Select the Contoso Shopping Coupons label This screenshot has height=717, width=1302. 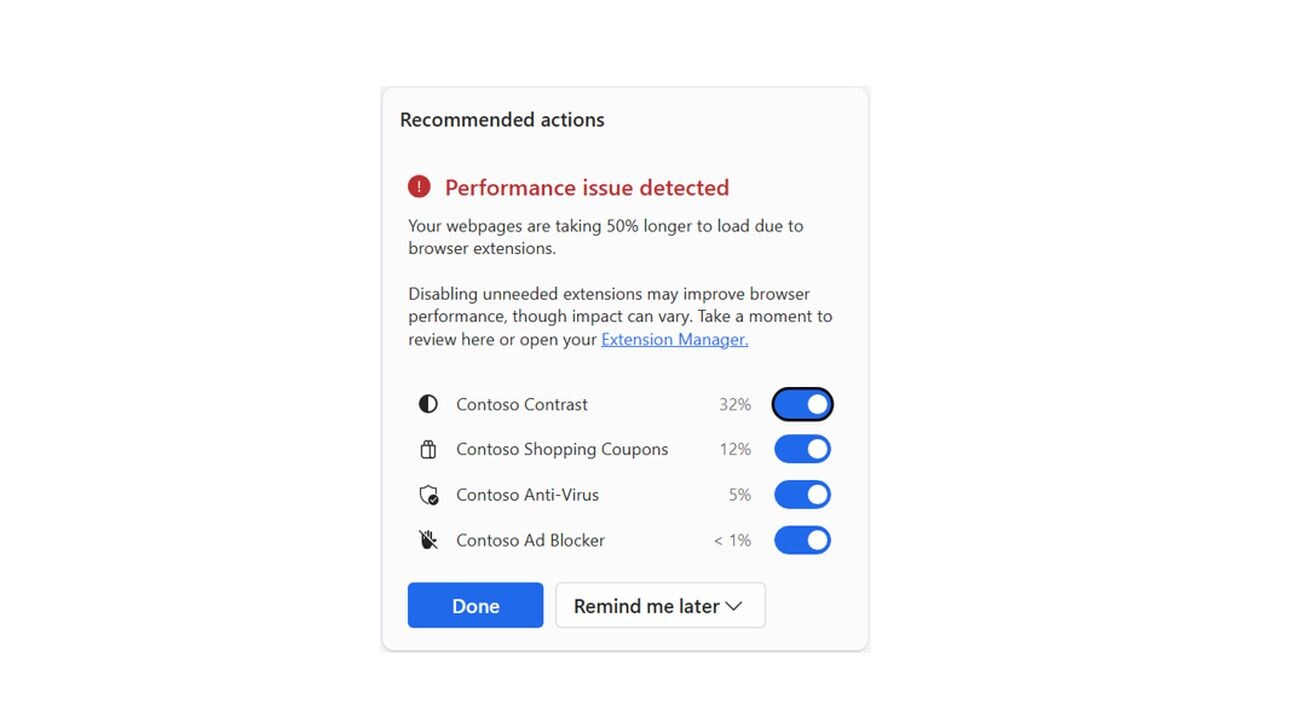[x=562, y=449]
